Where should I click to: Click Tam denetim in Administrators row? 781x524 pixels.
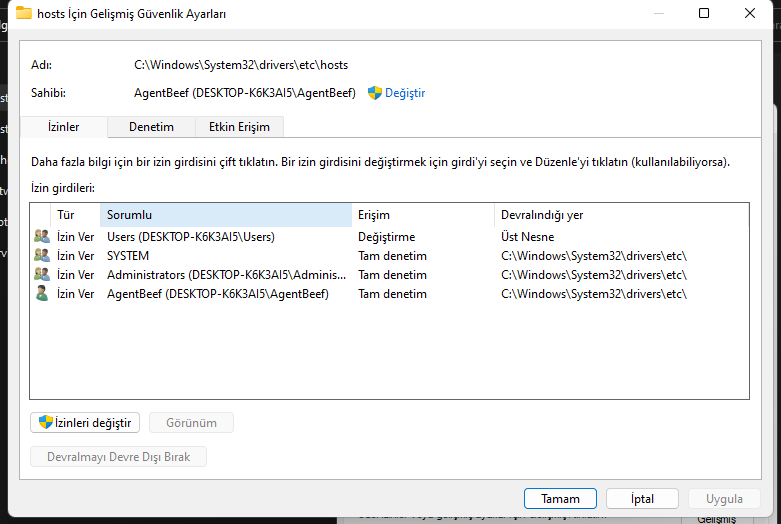click(392, 275)
